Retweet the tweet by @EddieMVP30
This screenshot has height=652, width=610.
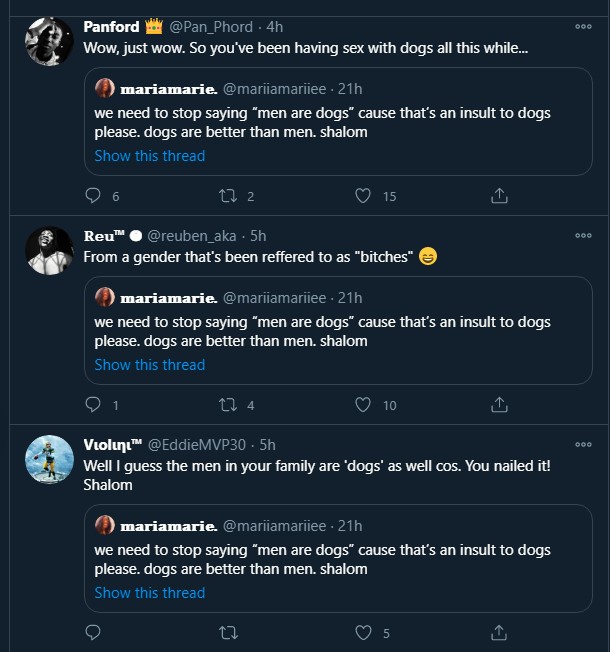pos(228,633)
